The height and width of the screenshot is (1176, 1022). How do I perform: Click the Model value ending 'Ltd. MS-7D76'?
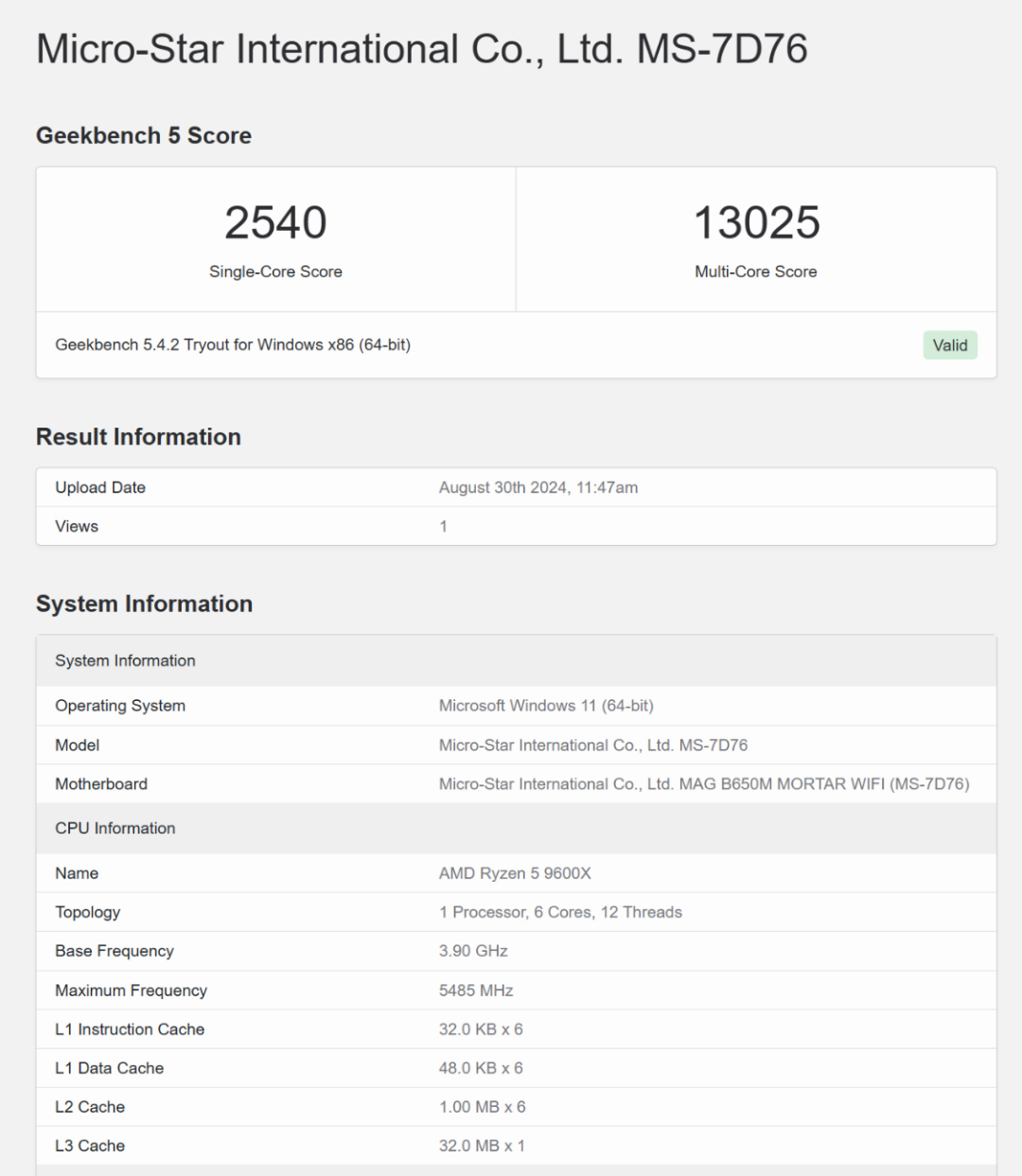coord(593,745)
